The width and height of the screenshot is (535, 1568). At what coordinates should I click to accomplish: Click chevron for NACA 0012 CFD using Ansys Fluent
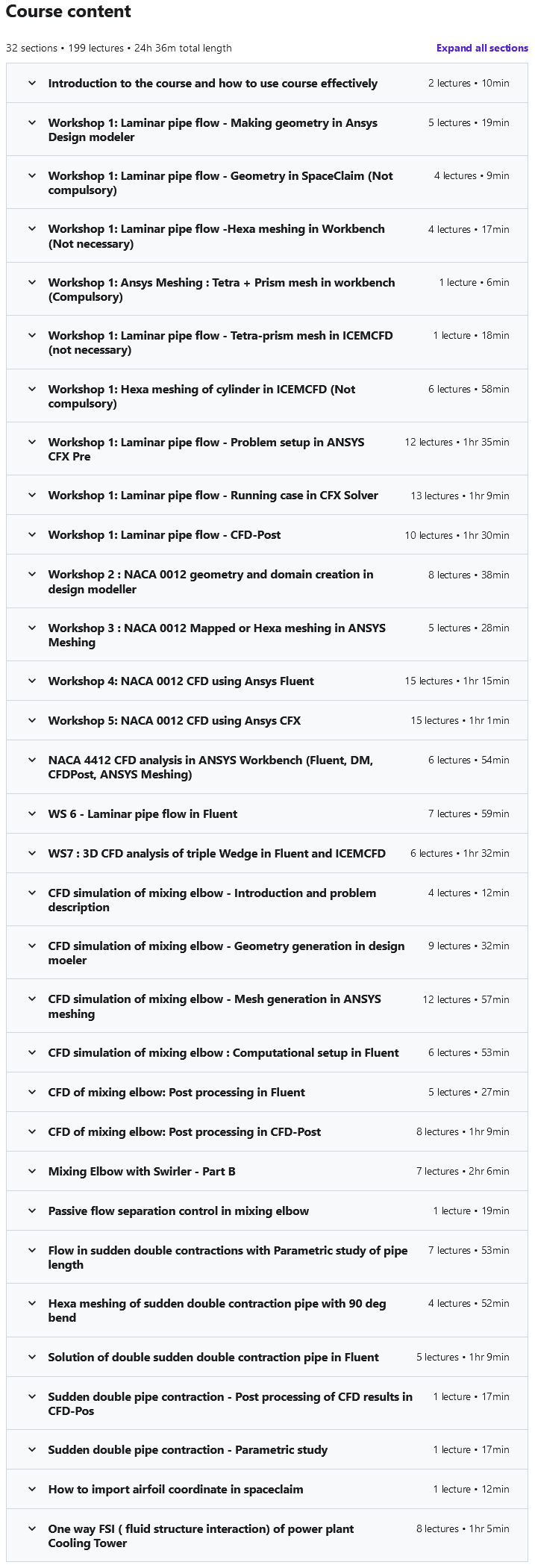pos(32,681)
